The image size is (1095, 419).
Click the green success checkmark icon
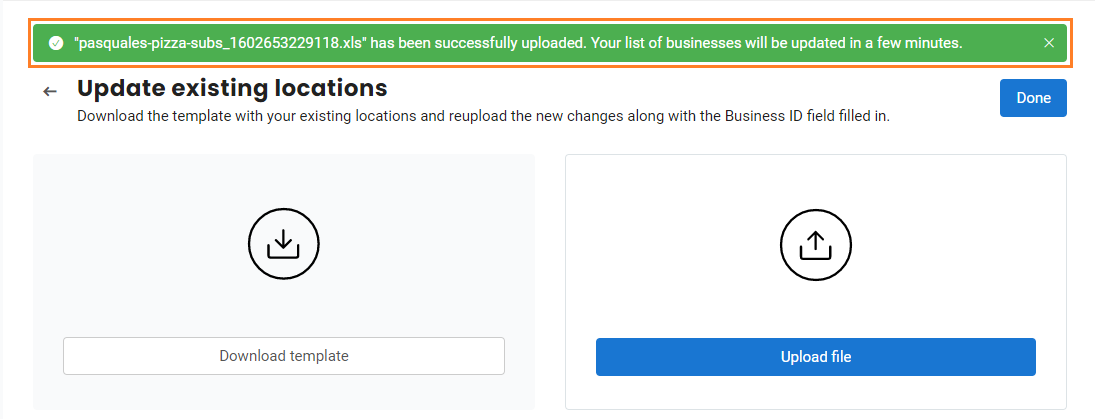[x=56, y=43]
